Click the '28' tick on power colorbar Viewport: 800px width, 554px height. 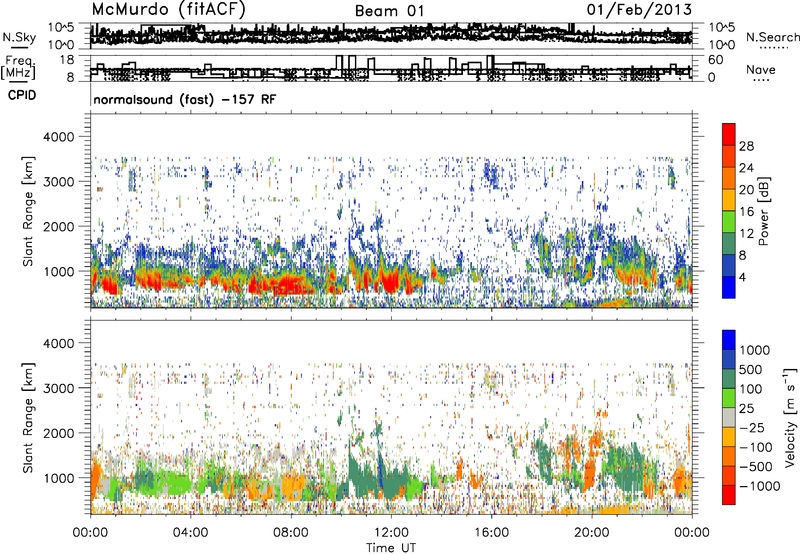[x=746, y=146]
